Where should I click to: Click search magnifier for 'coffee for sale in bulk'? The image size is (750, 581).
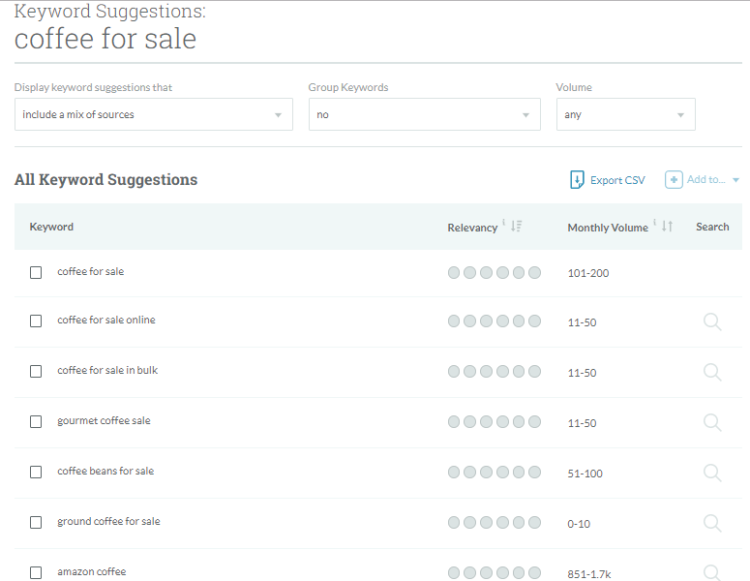(x=712, y=372)
